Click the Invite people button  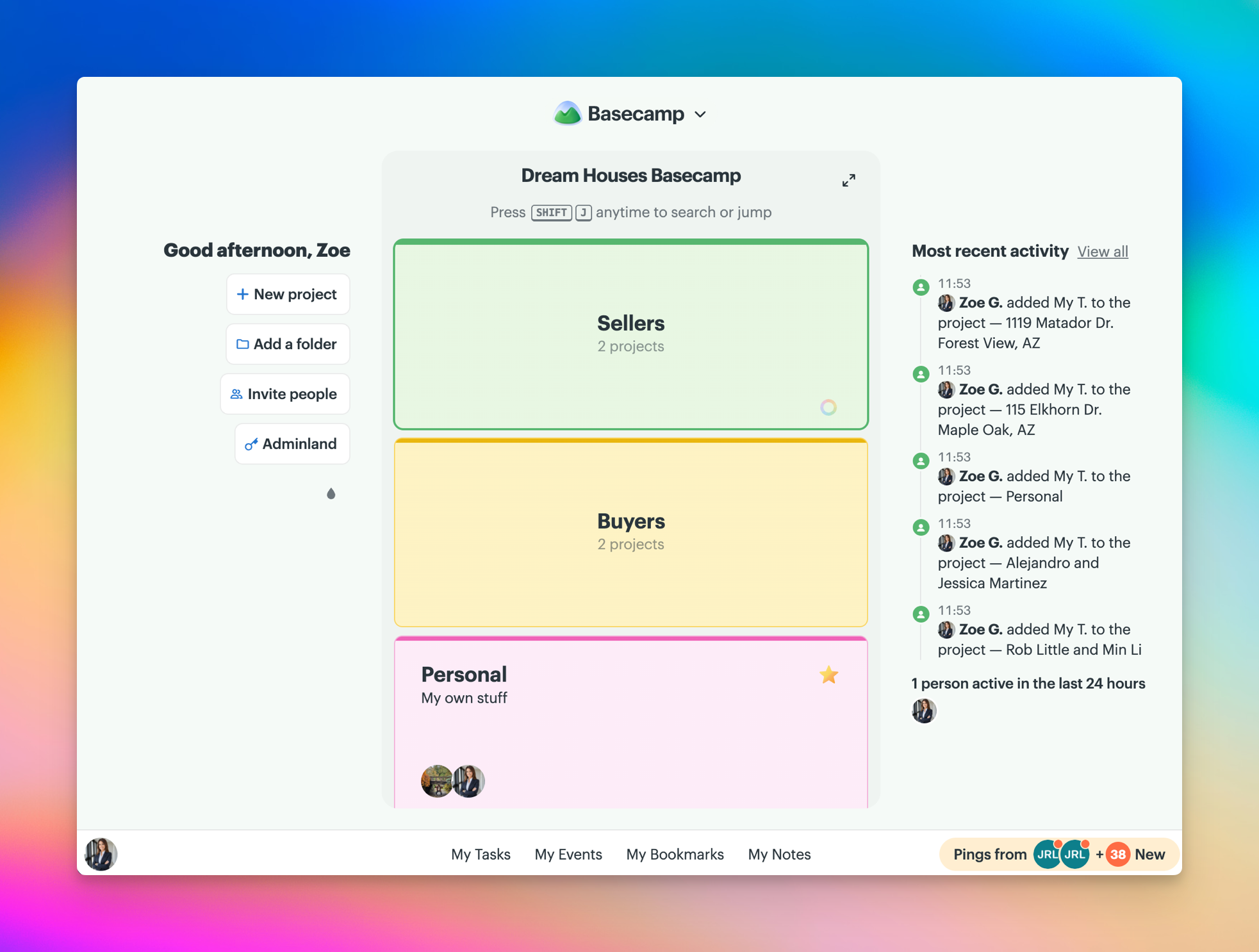pos(285,394)
